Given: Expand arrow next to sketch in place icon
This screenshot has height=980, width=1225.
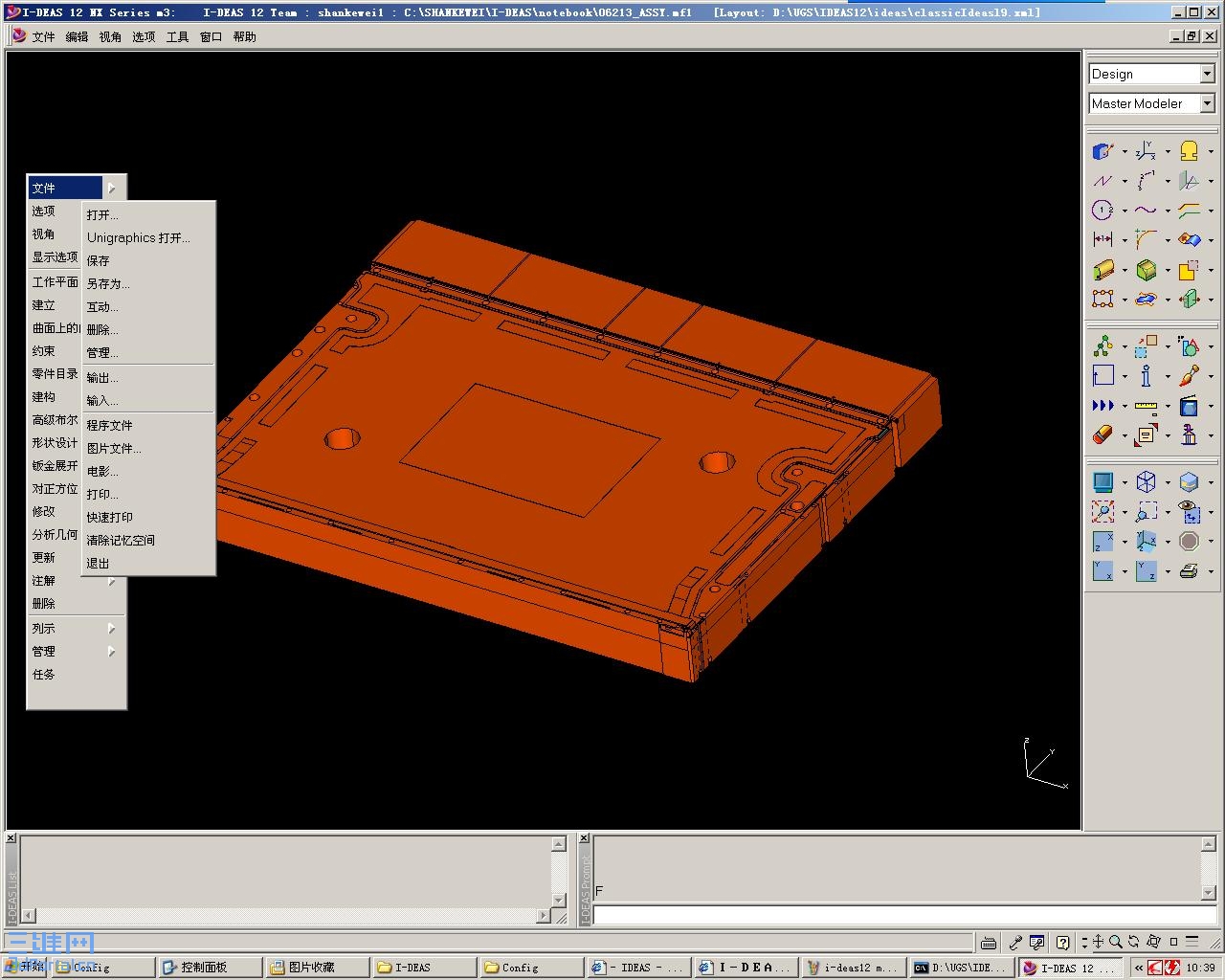Looking at the screenshot, I should [1124, 152].
